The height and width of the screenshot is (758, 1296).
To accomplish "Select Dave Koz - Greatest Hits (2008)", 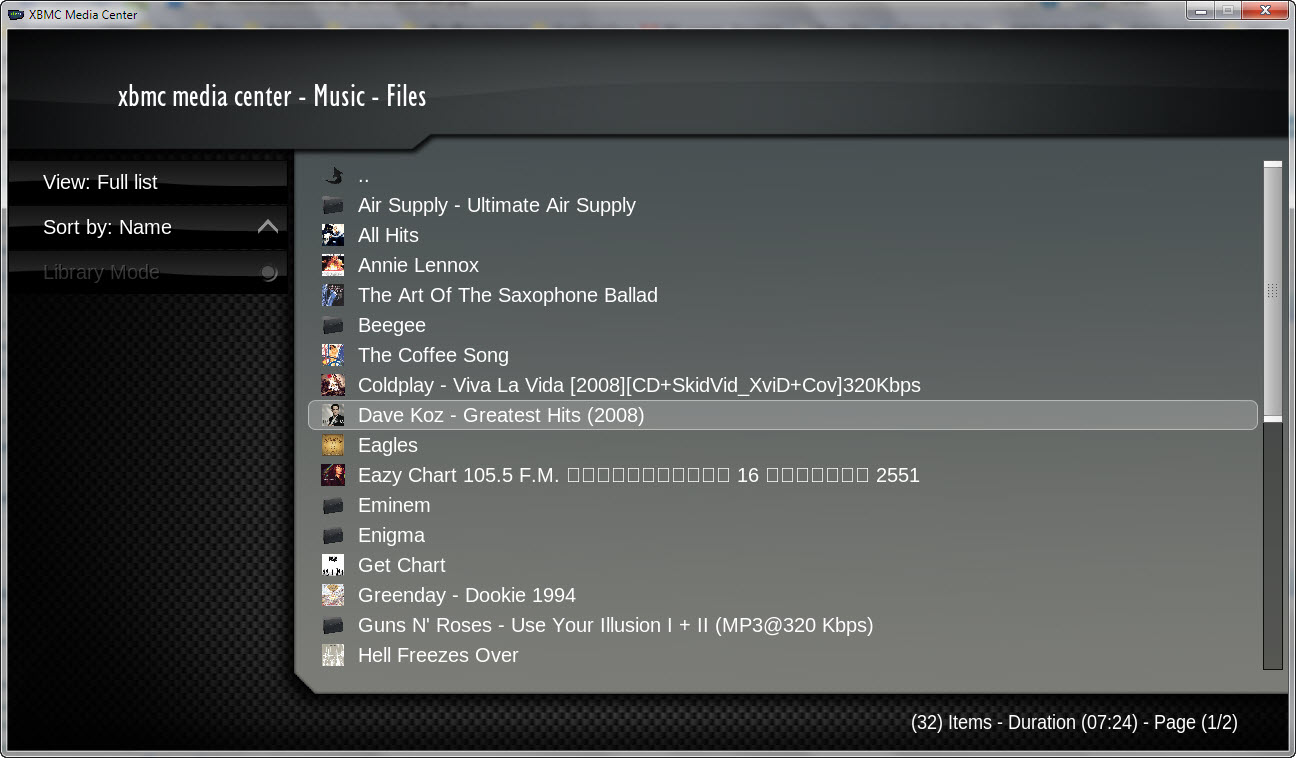I will click(501, 415).
